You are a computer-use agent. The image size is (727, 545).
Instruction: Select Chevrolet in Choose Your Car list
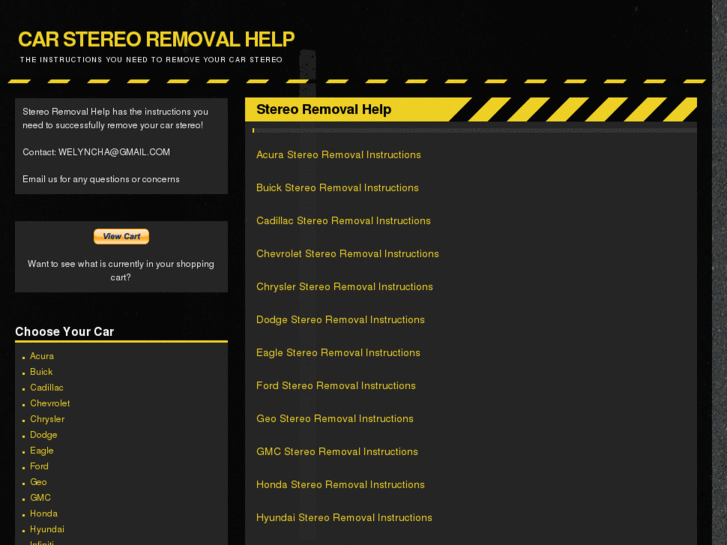click(x=50, y=404)
